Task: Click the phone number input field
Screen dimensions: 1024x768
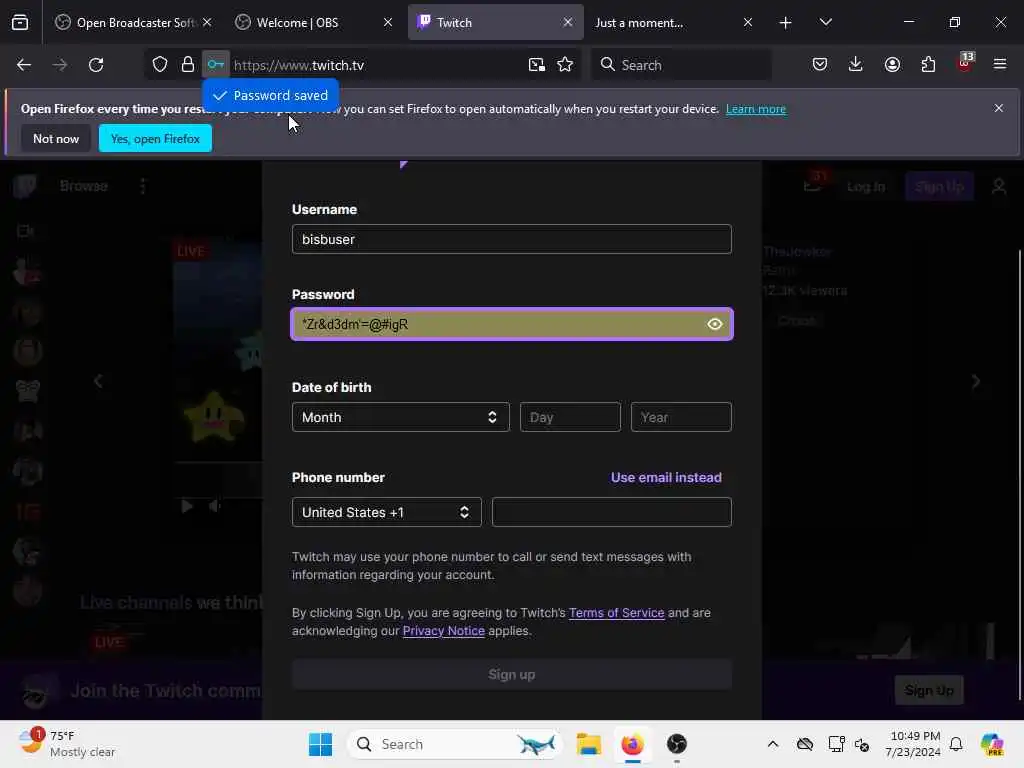Action: point(611,512)
